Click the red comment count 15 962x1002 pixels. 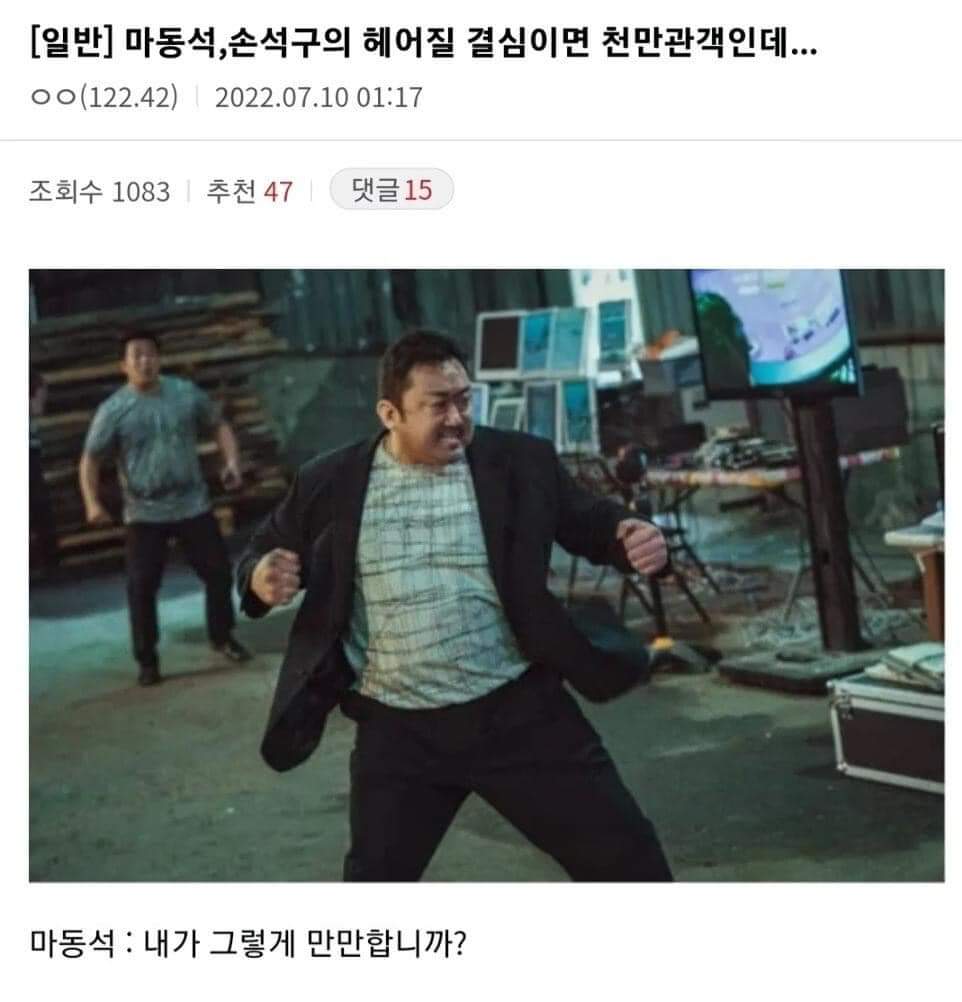pos(418,190)
